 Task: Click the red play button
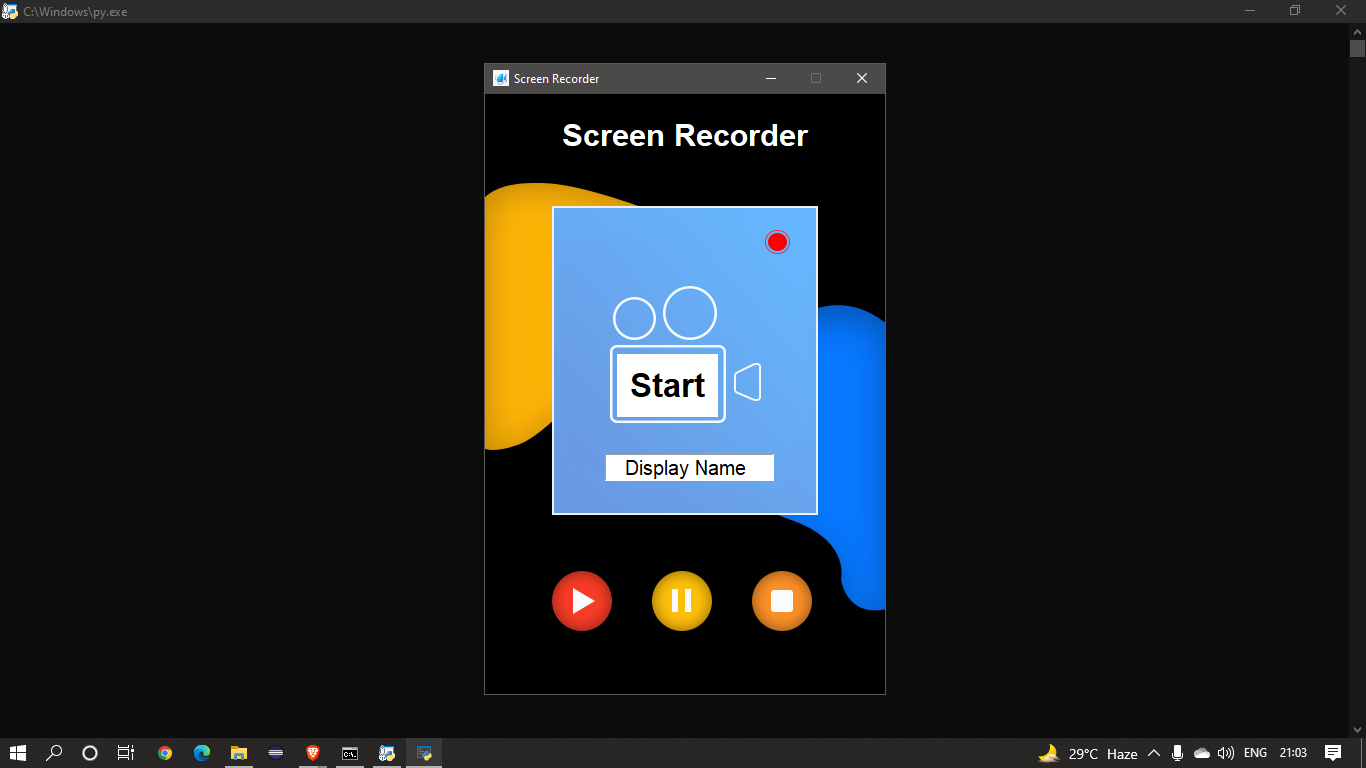point(582,601)
